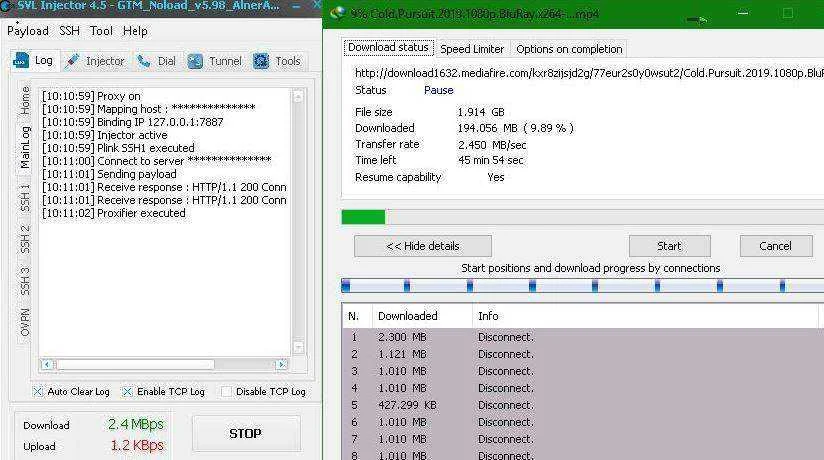Toggle the Enable TCP Log checkbox
Image resolution: width=824 pixels, height=460 pixels.
pyautogui.click(x=127, y=392)
